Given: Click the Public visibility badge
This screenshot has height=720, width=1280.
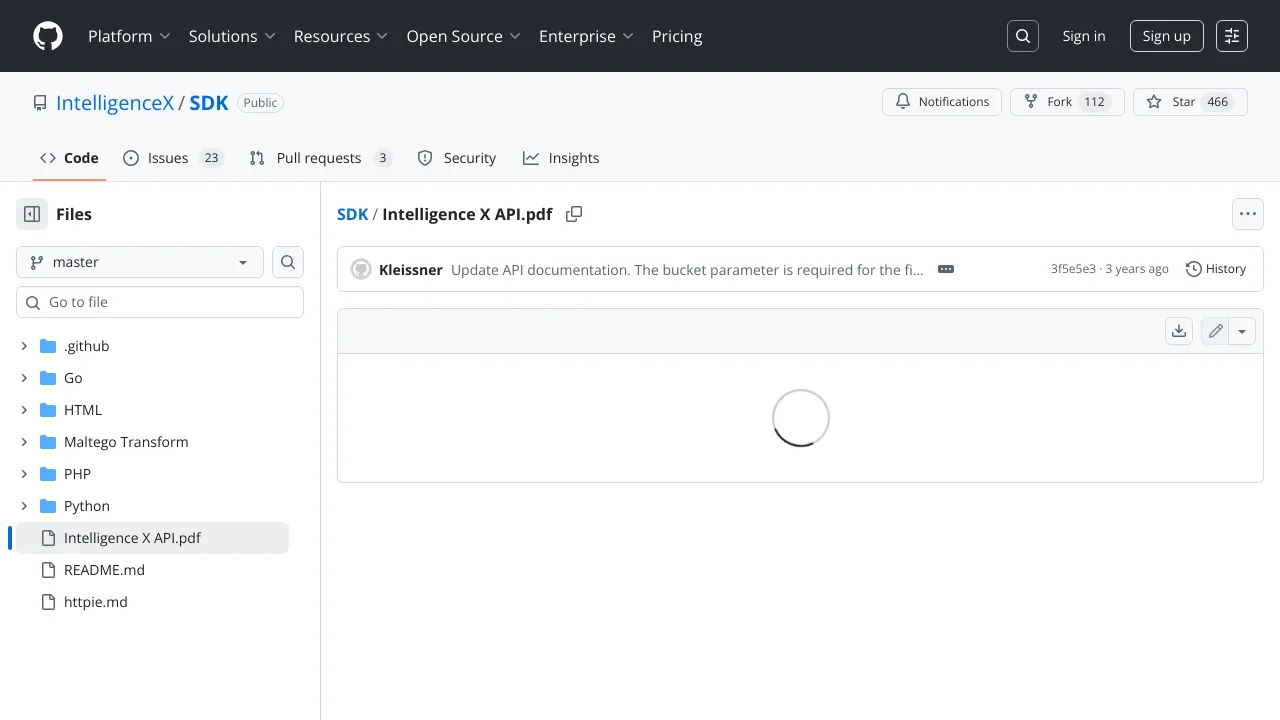Looking at the screenshot, I should [260, 103].
